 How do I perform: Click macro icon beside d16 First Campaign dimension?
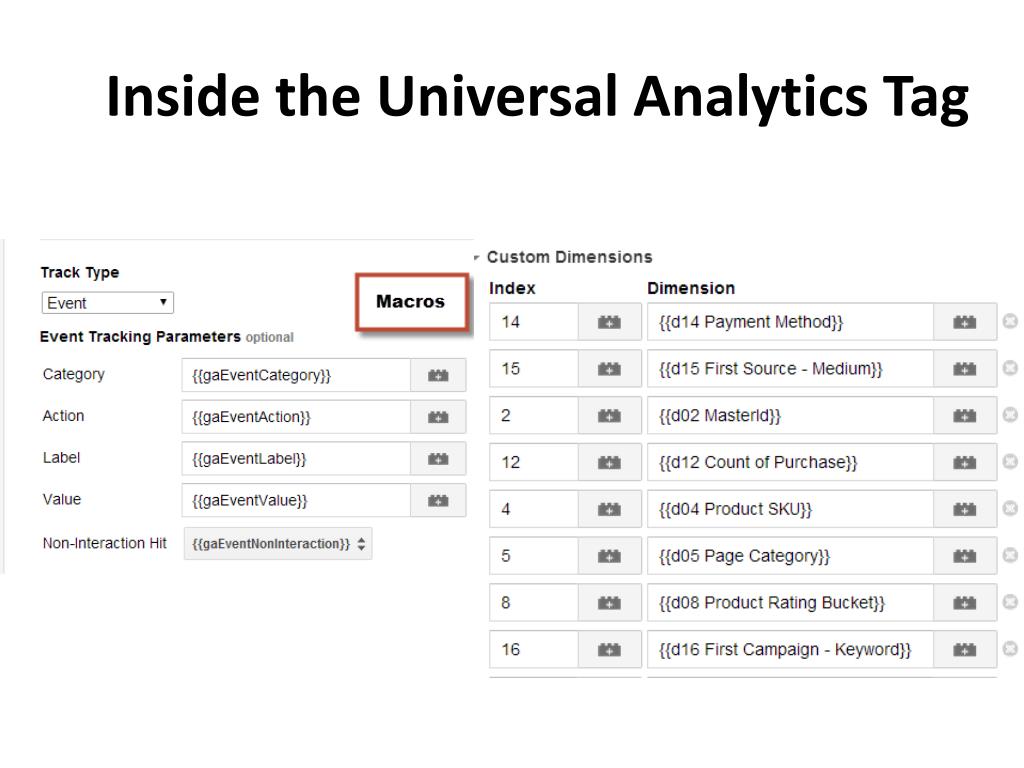pos(965,649)
